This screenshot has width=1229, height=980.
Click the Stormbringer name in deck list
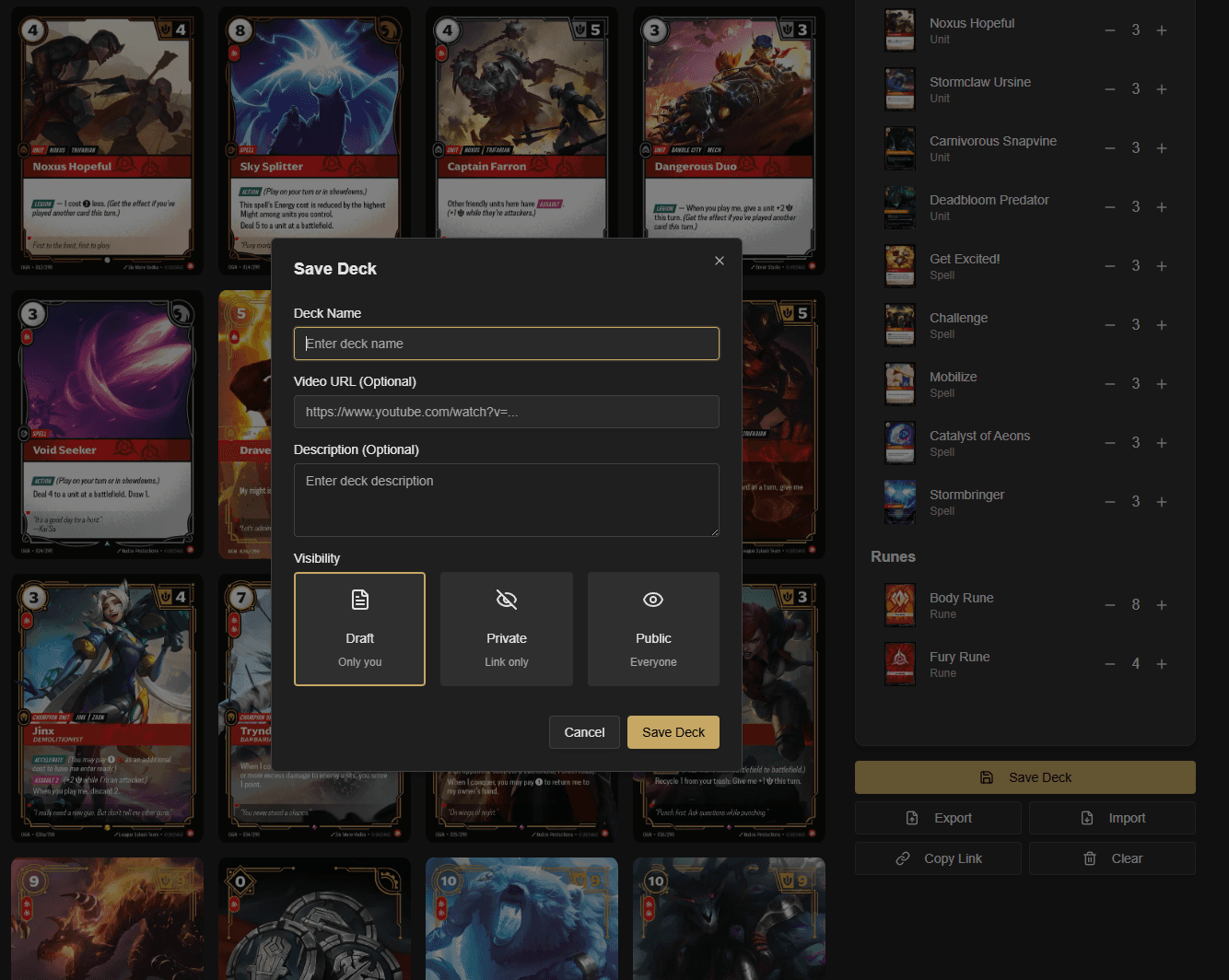966,495
